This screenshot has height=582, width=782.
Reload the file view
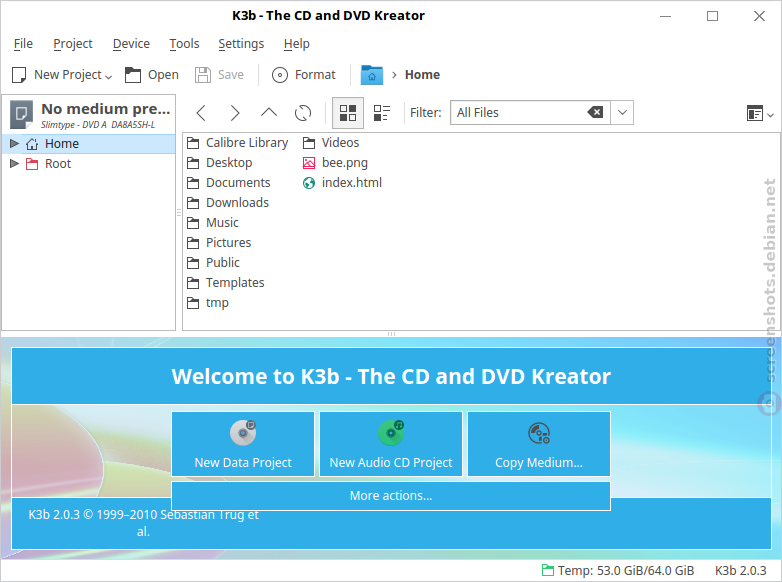pos(303,113)
